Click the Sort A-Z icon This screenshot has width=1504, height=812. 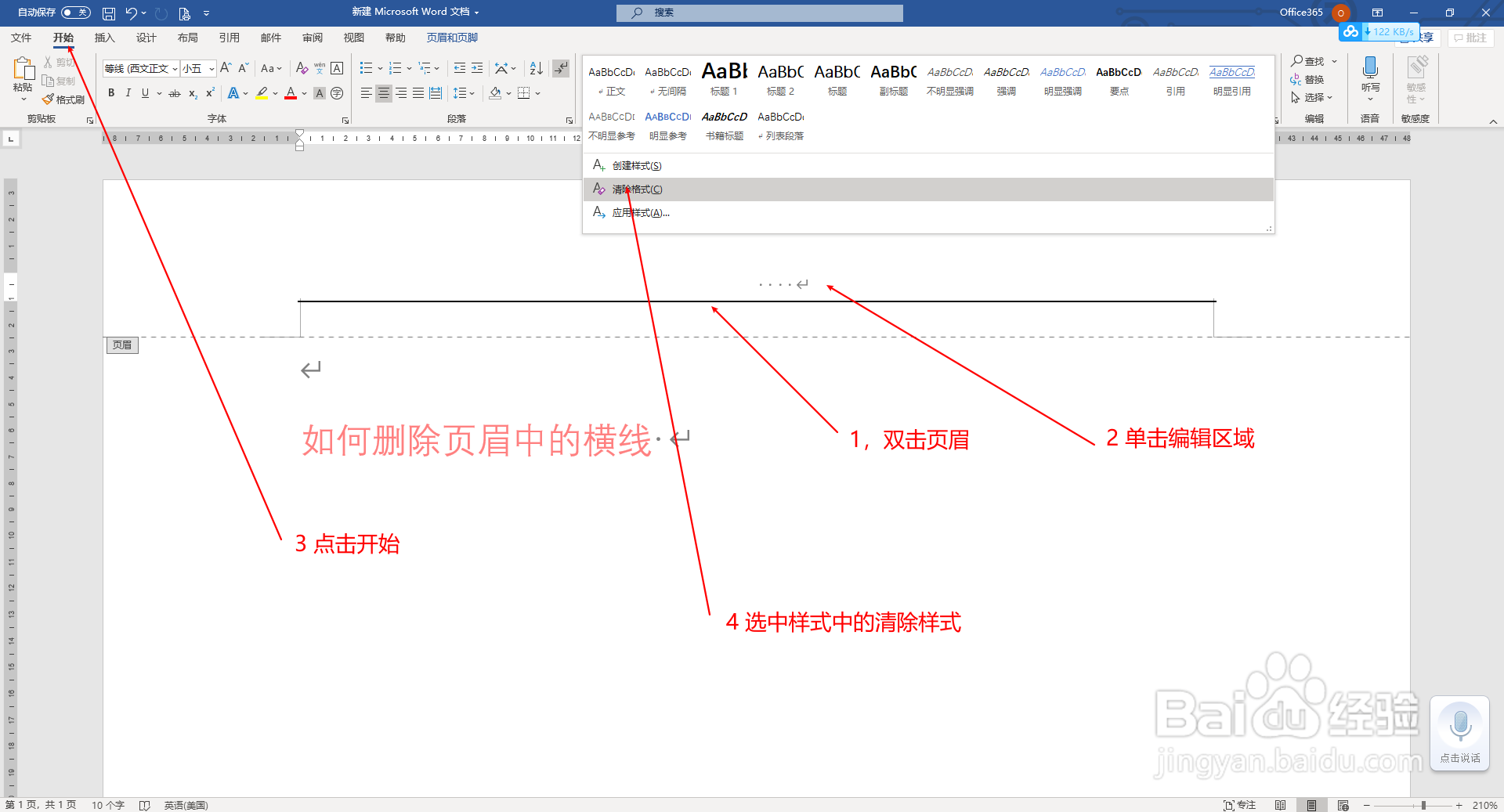536,68
